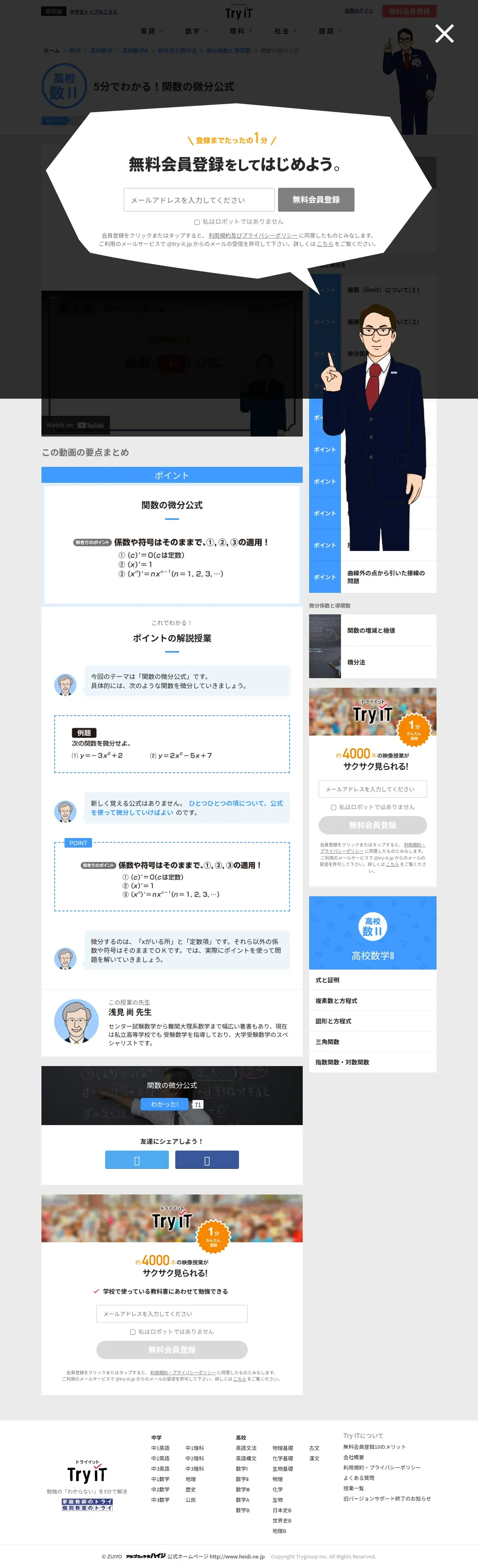Click the light blue Twitter share button
The width and height of the screenshot is (478, 1568).
tap(137, 1160)
